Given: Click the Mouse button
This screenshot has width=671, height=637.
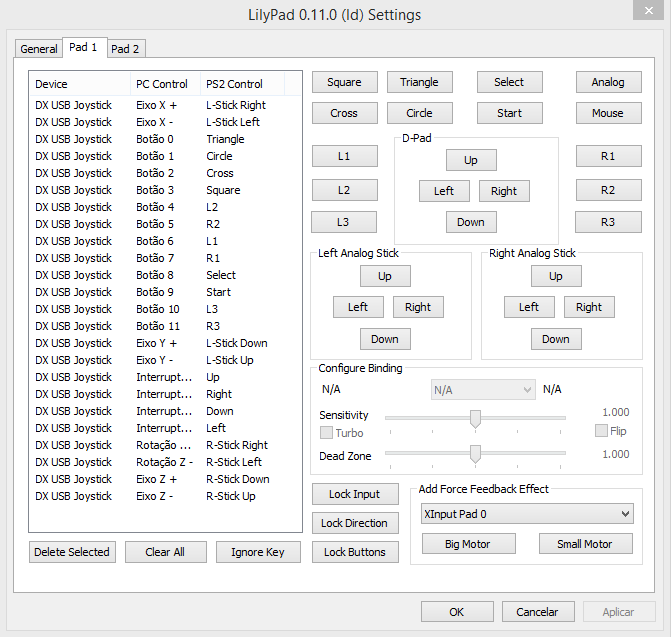Looking at the screenshot, I should click(608, 113).
